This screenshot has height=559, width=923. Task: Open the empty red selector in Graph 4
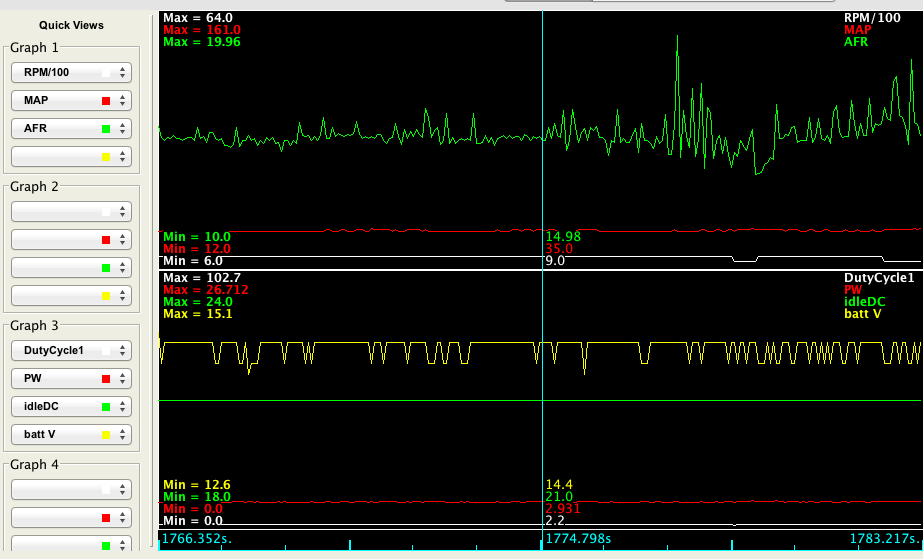(71, 518)
